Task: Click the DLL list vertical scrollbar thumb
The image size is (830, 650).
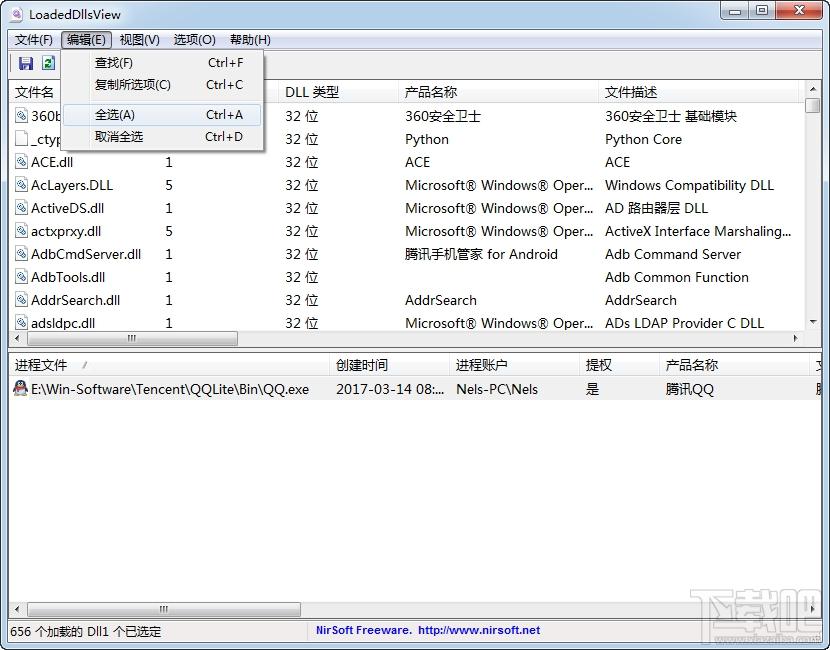Action: tap(813, 105)
